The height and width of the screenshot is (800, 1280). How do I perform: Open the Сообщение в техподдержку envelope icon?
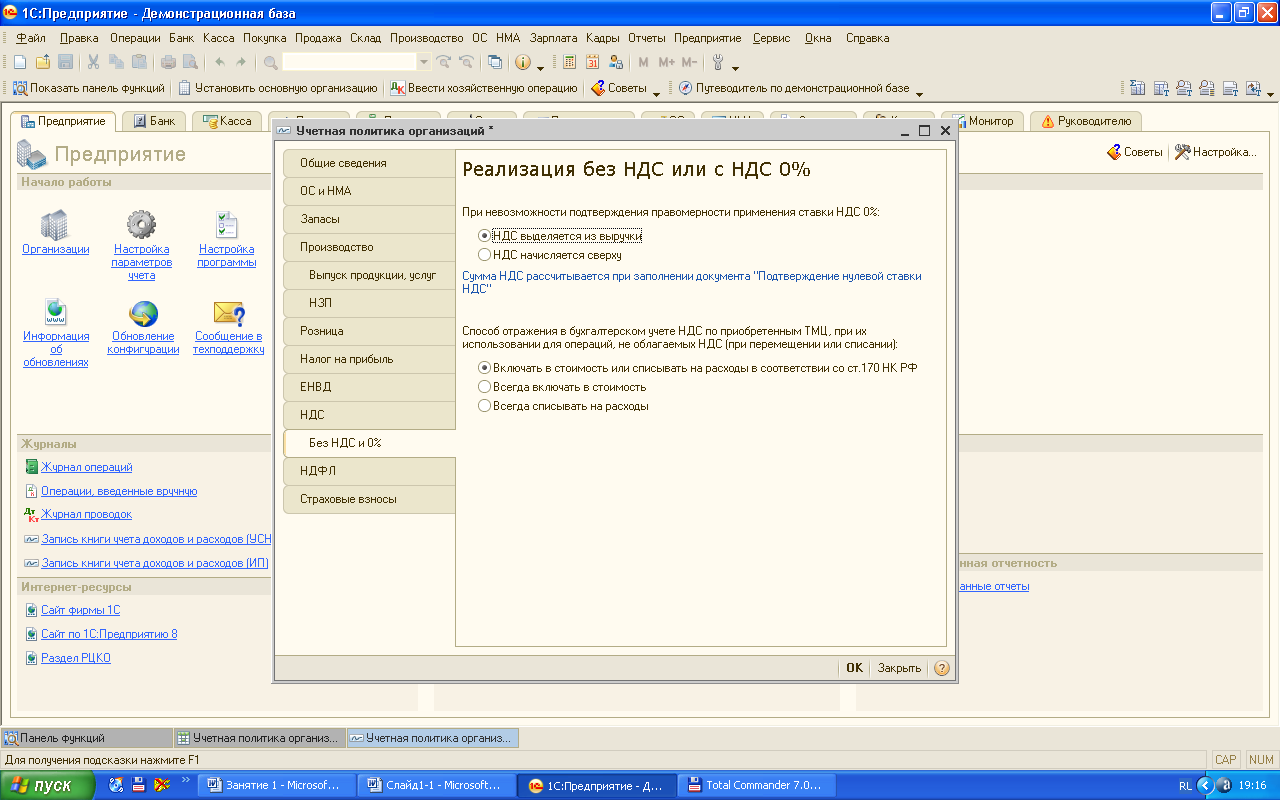coord(229,314)
